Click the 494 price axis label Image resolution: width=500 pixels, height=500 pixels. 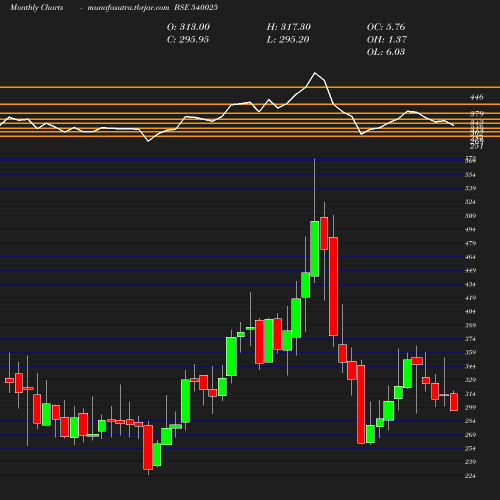(470, 230)
